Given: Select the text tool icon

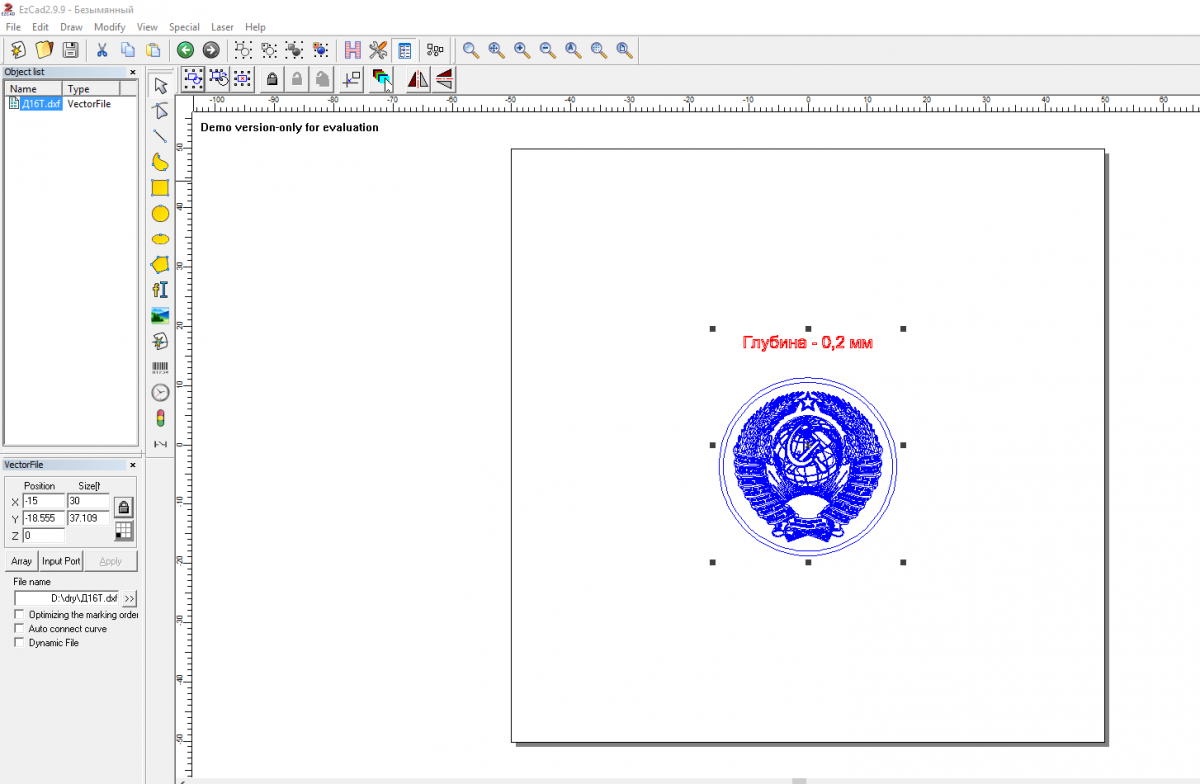Looking at the screenshot, I should click(160, 290).
